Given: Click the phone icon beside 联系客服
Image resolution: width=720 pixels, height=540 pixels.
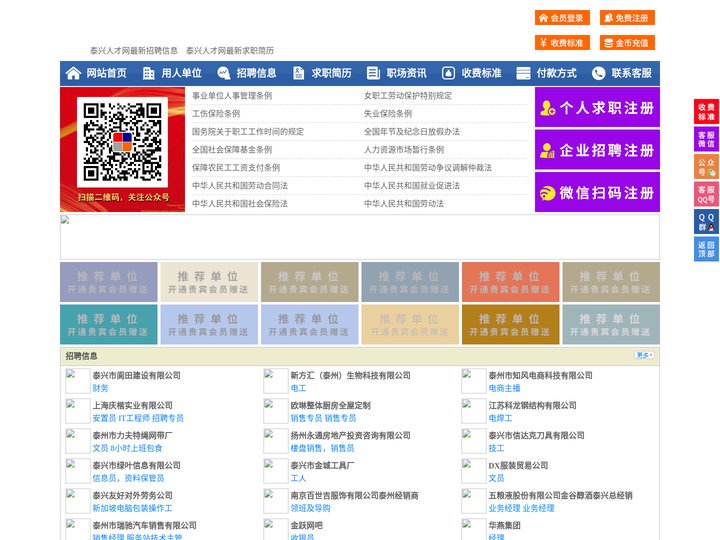Looking at the screenshot, I should (598, 73).
